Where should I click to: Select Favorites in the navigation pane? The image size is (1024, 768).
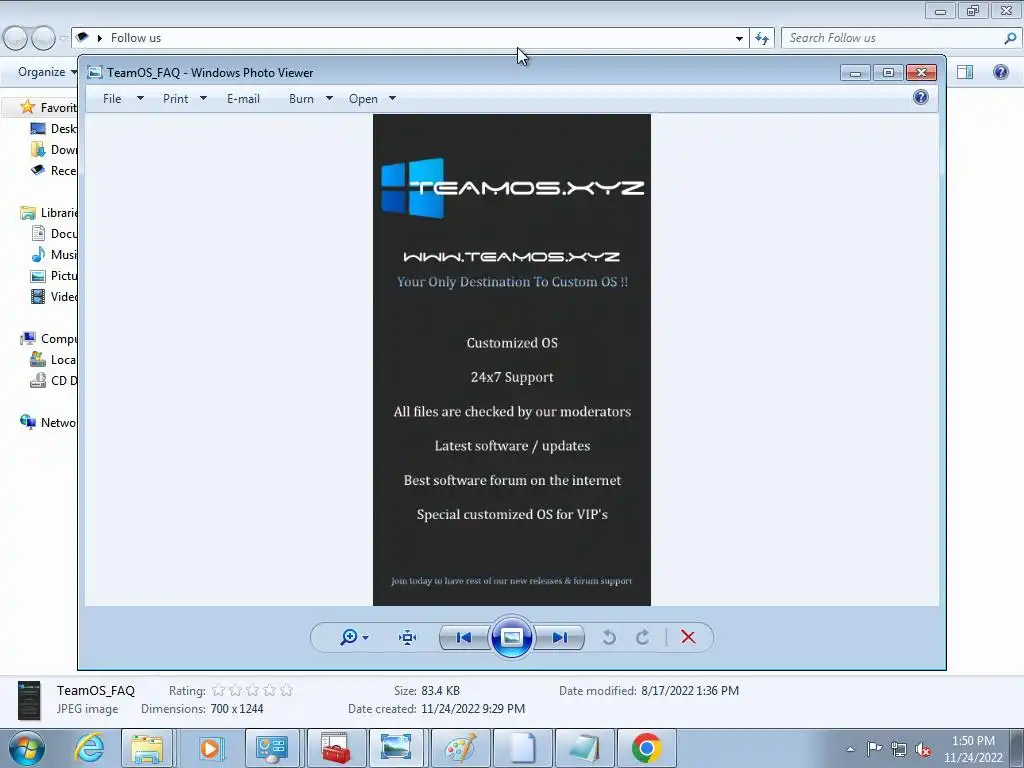pyautogui.click(x=48, y=107)
